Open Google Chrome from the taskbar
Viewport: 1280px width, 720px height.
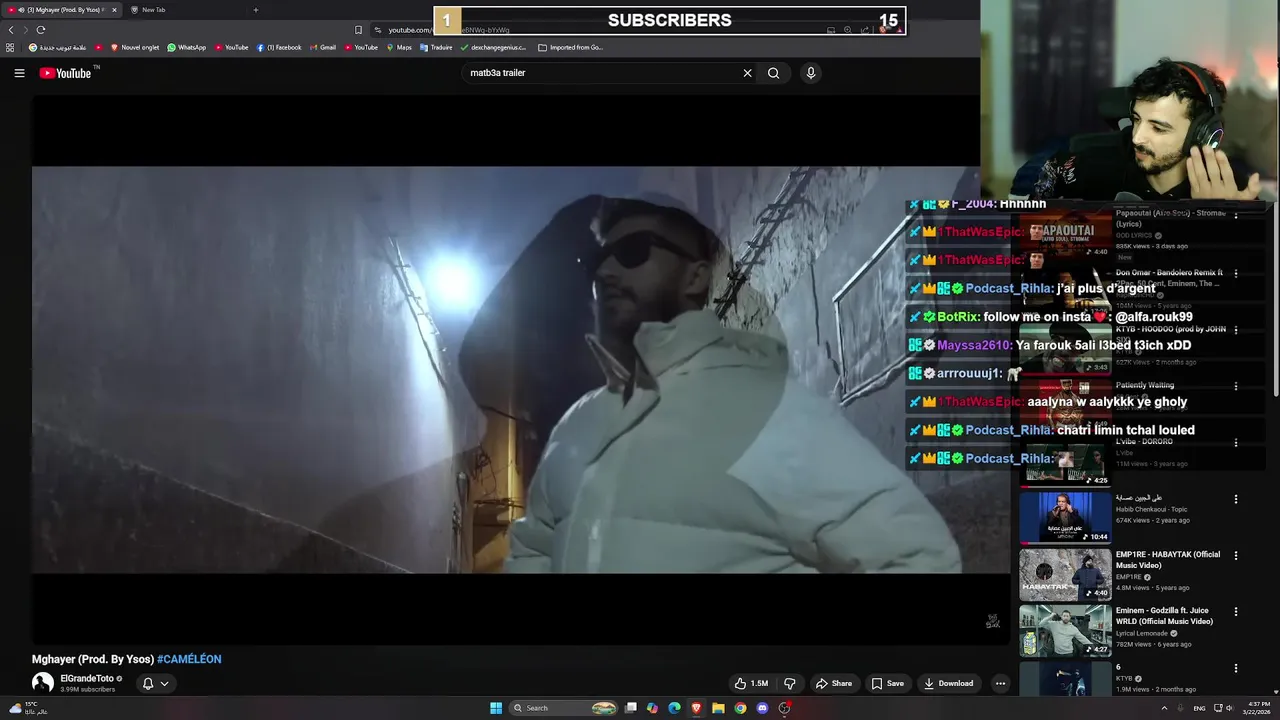(740, 708)
